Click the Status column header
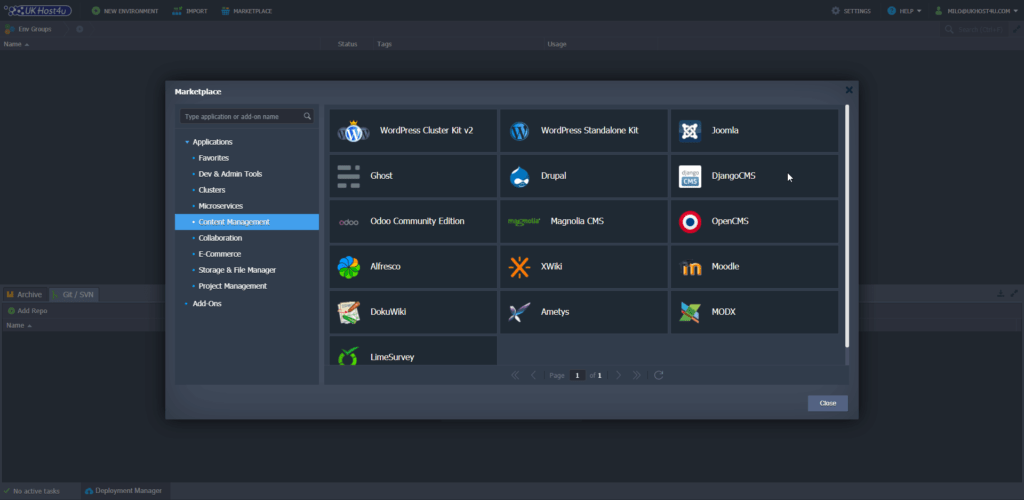The width and height of the screenshot is (1024, 500). pos(347,44)
